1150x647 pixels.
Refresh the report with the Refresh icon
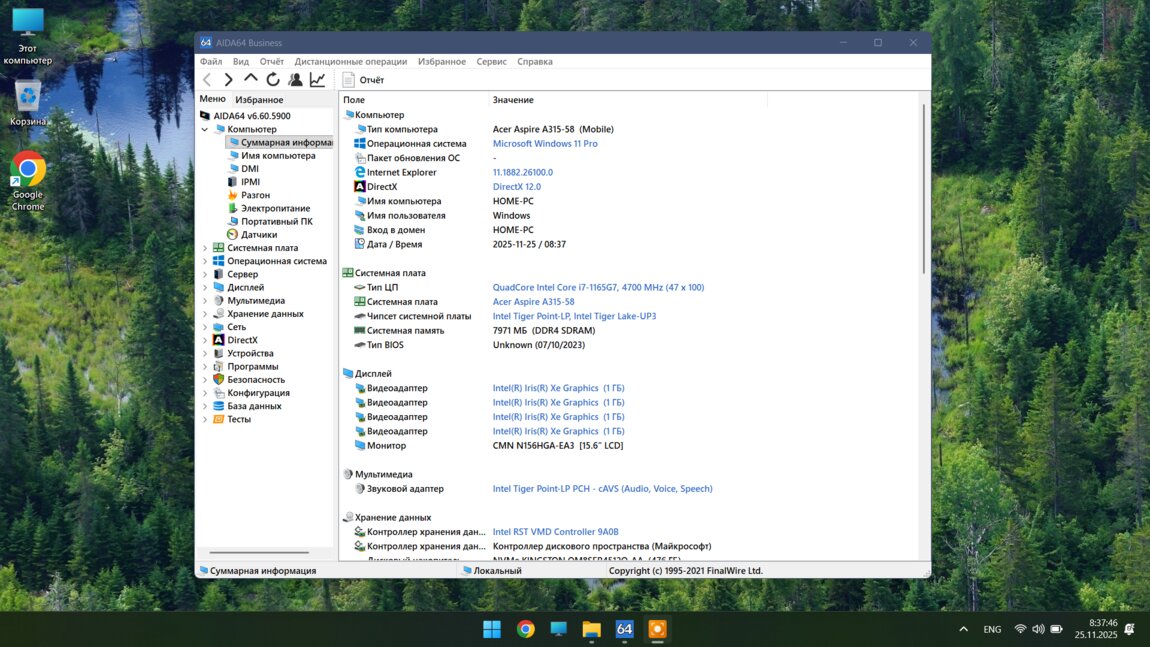pyautogui.click(x=273, y=80)
